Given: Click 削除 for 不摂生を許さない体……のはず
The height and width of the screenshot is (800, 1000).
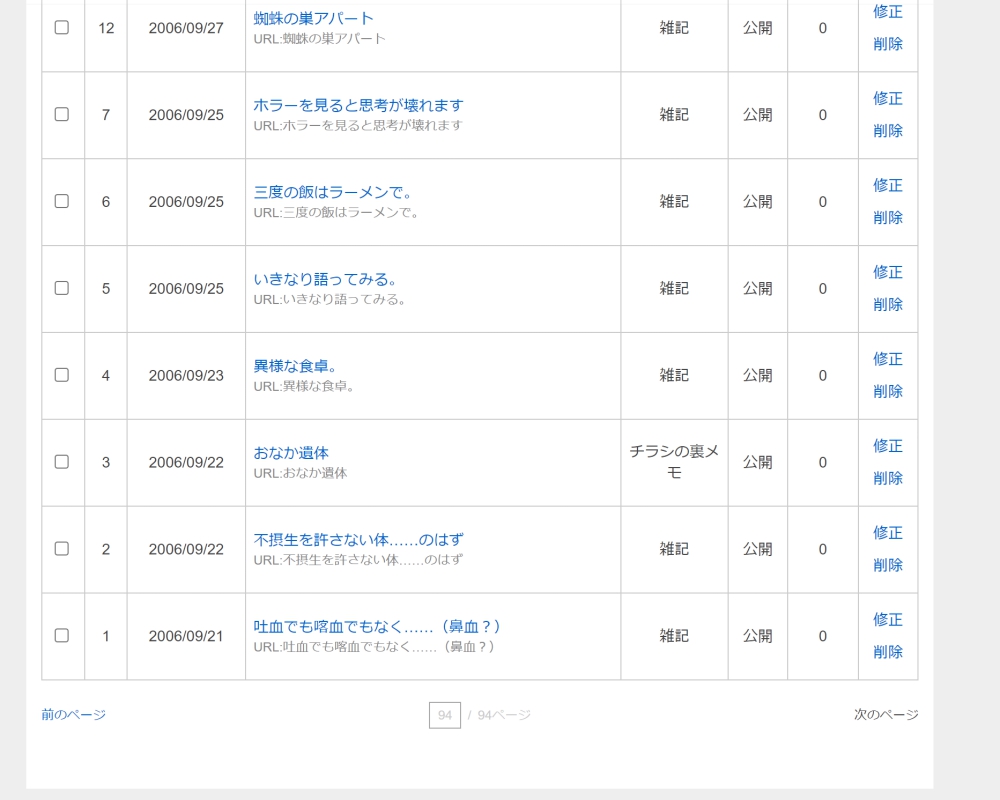Looking at the screenshot, I should 888,565.
